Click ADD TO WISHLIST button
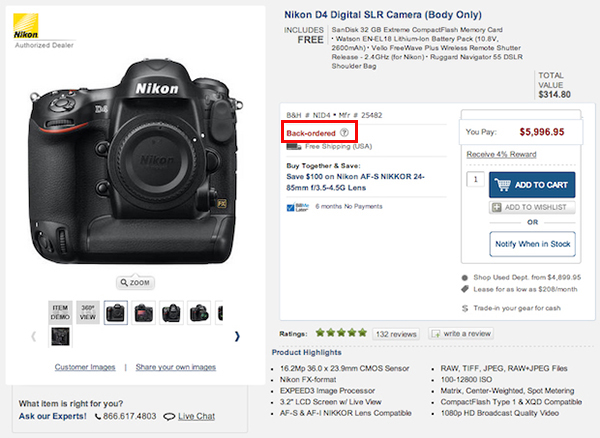The image size is (600, 438). pyautogui.click(x=532, y=207)
